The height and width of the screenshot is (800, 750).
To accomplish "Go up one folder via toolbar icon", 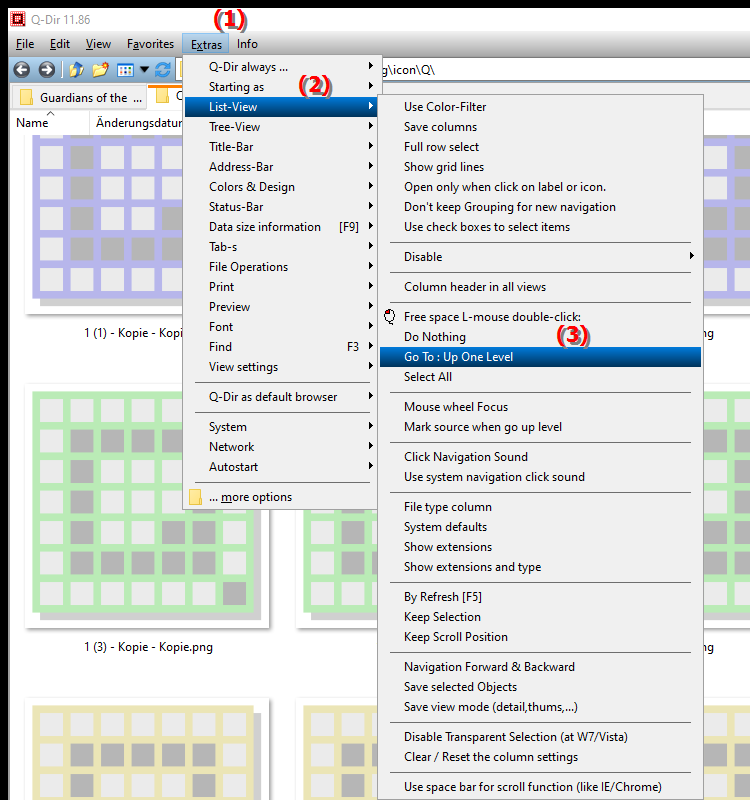I will [x=76, y=69].
